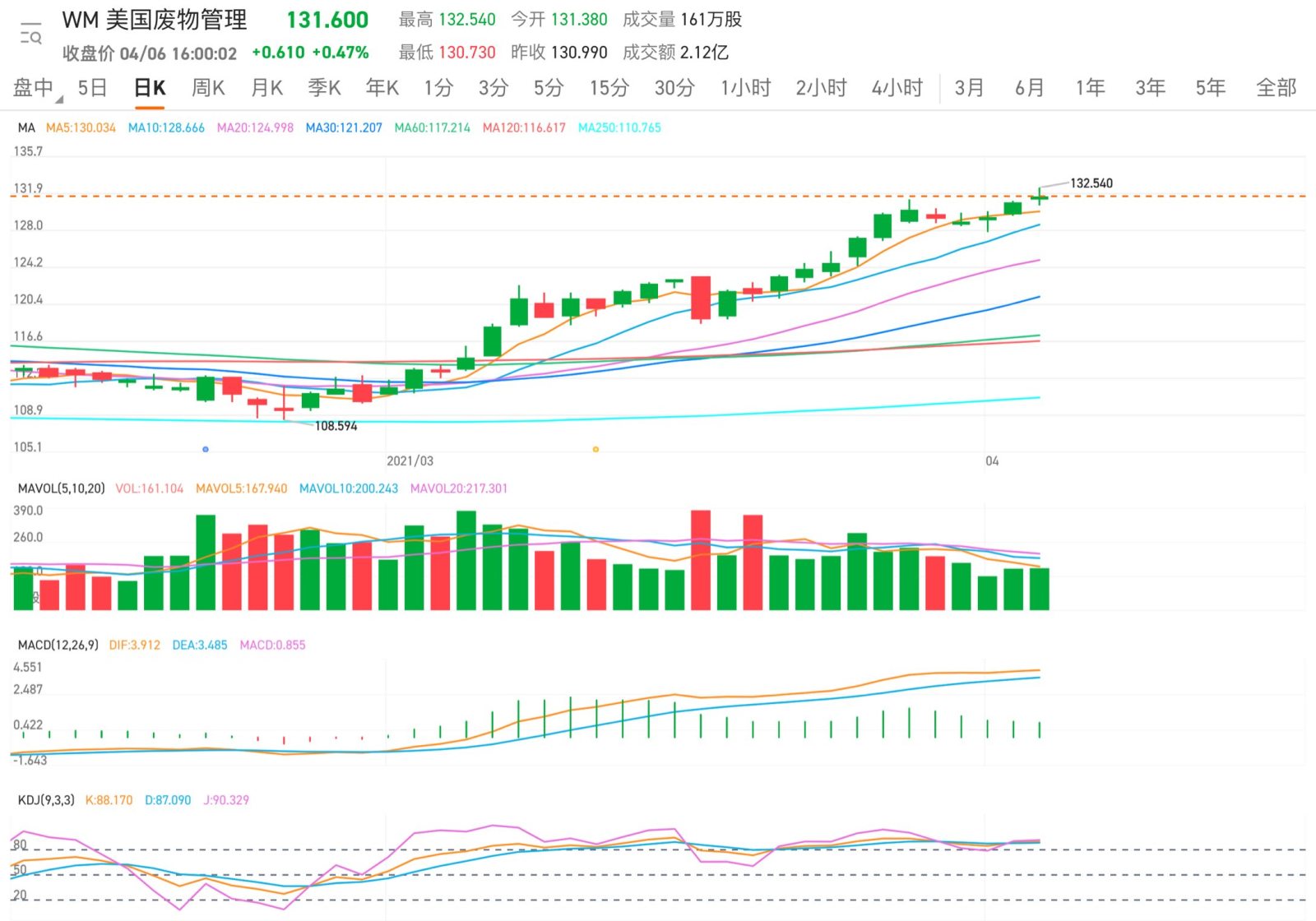Choose the 3分 interval tab
This screenshot has width=1316, height=921.
point(493,88)
